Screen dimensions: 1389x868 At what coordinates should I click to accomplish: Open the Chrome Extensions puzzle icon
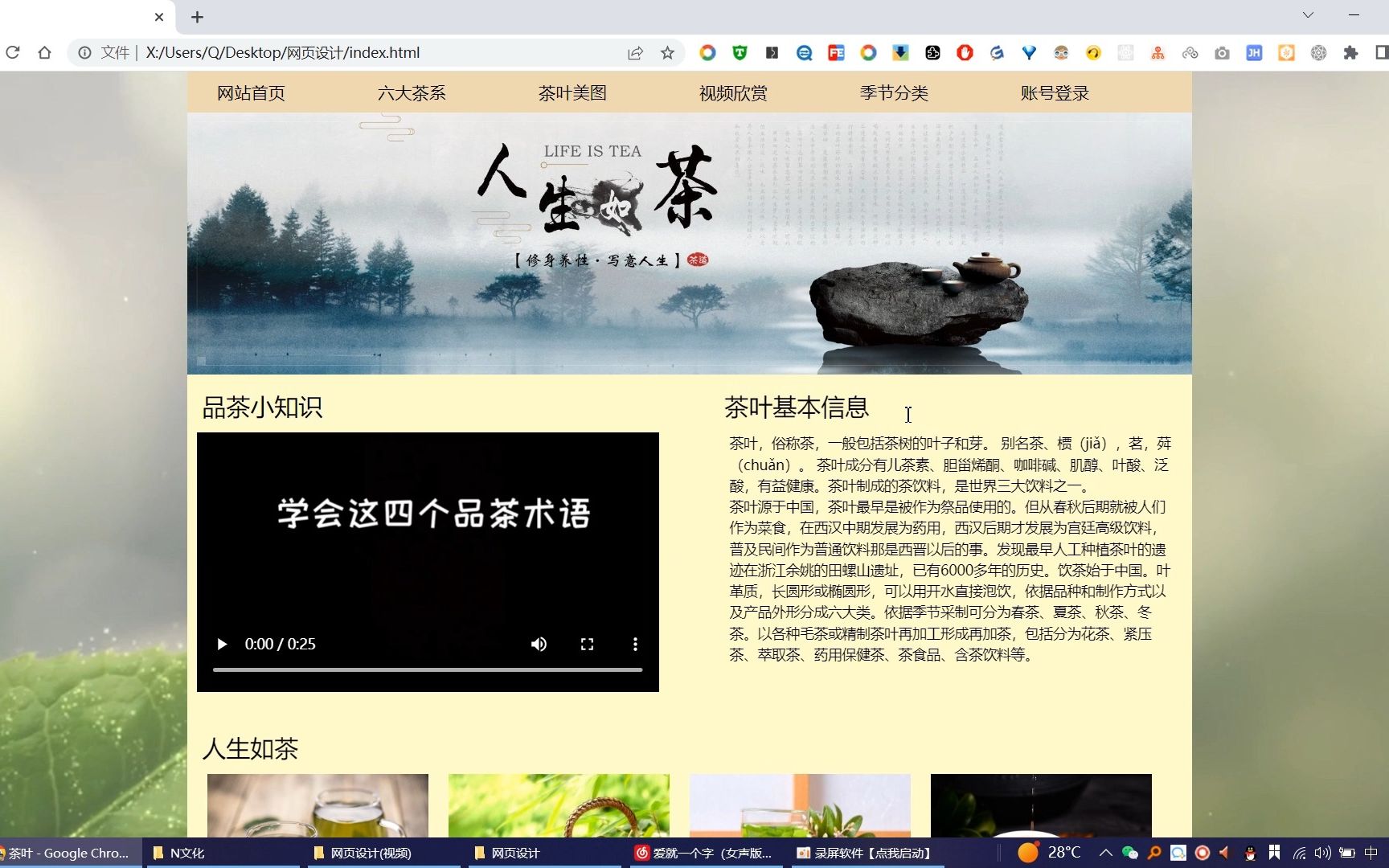tap(1350, 52)
